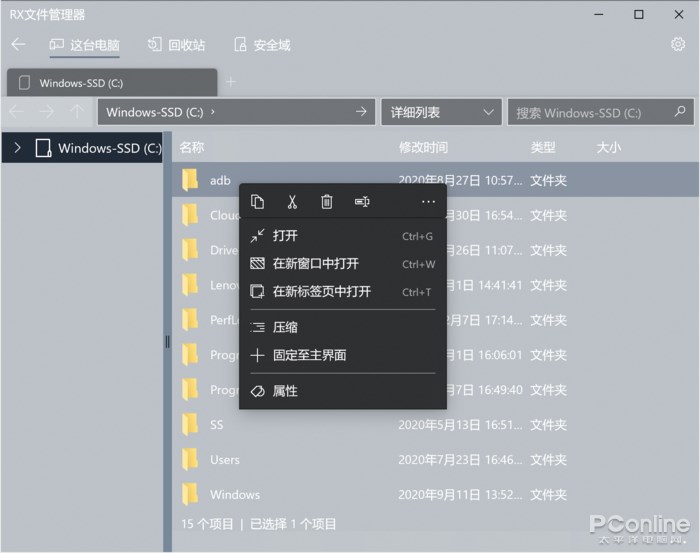Screen dimensions: 700x553
Task: Switch to the 回收站 tab
Action: click(x=177, y=45)
